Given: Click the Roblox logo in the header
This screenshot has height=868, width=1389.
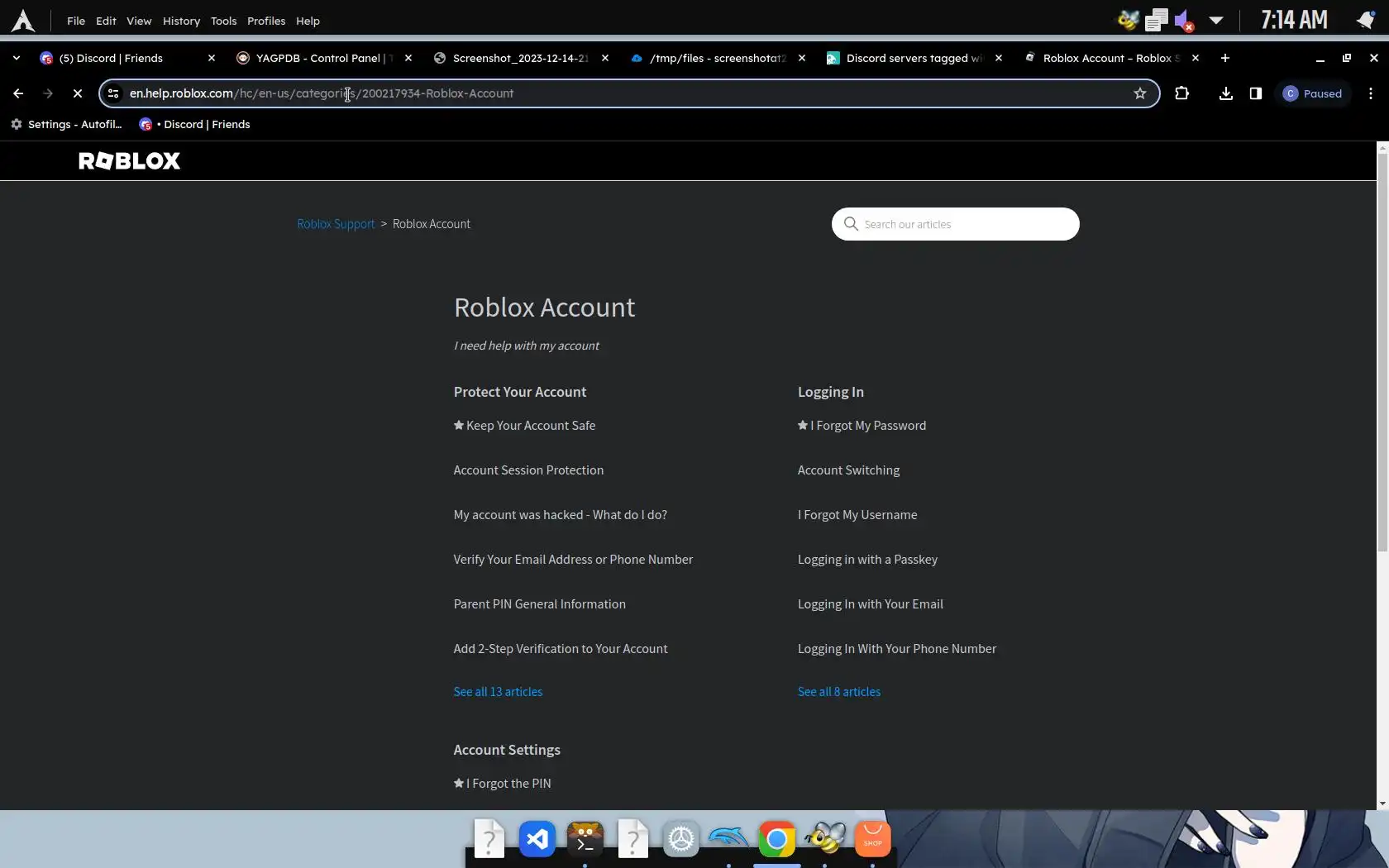Looking at the screenshot, I should coord(129,160).
